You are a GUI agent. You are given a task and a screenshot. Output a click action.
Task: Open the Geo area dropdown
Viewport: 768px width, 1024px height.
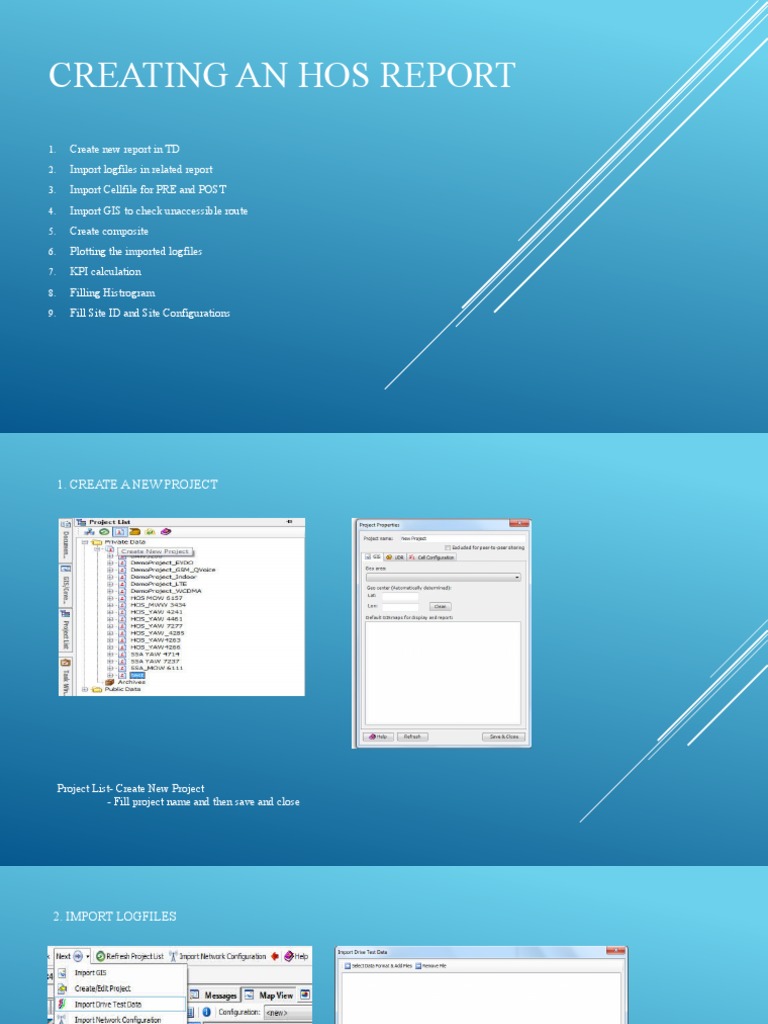click(x=443, y=577)
